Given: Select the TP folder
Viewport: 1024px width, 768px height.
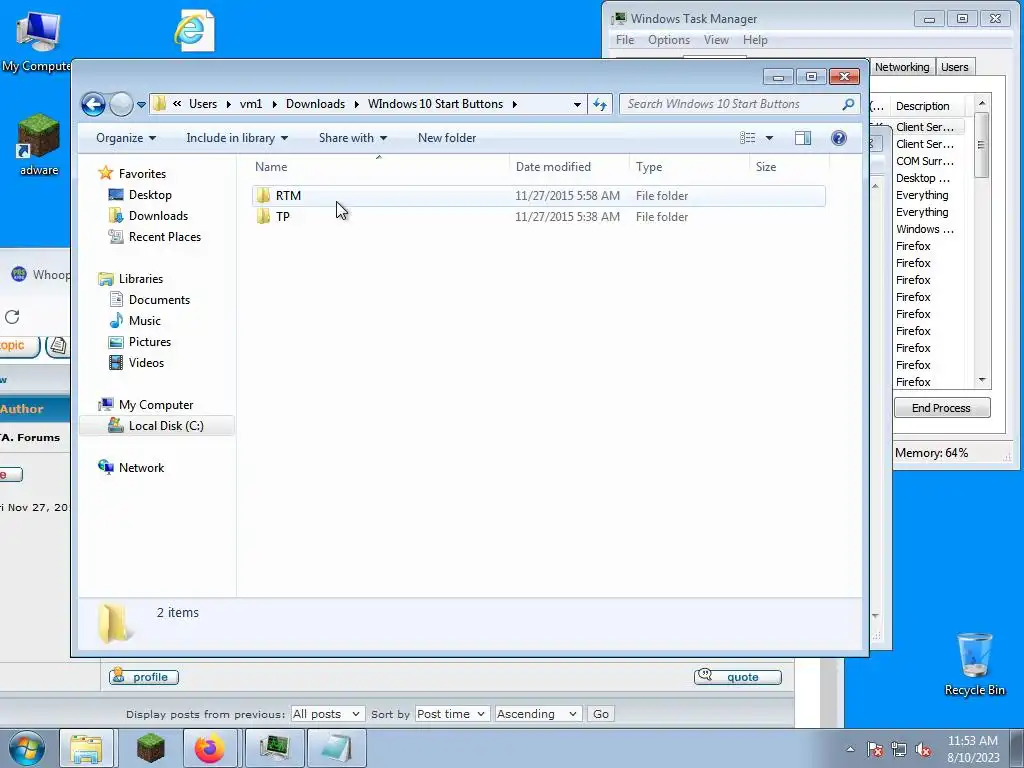Looking at the screenshot, I should [x=538, y=217].
